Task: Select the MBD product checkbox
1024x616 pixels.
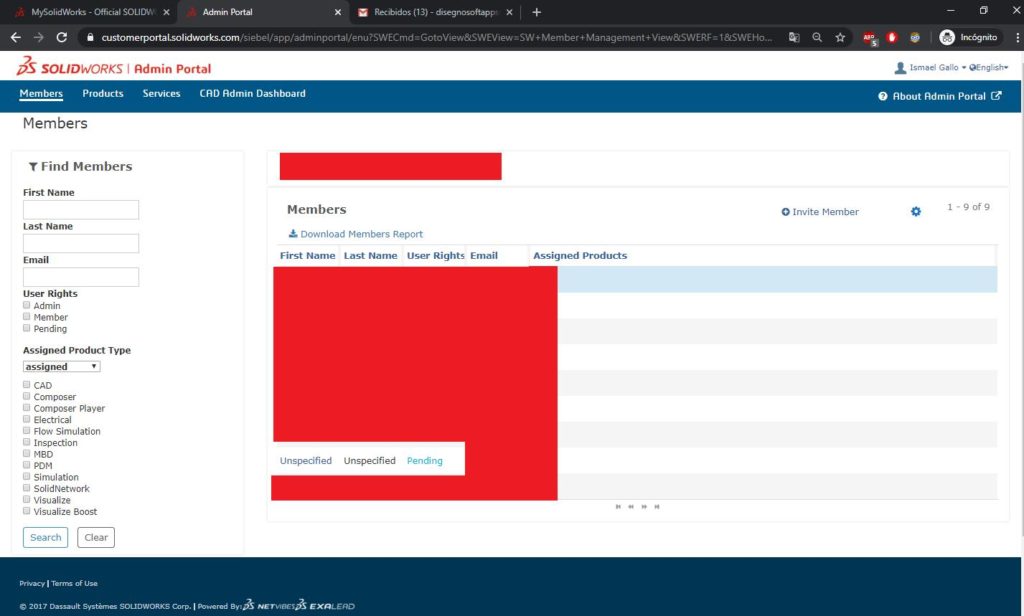Action: point(27,453)
